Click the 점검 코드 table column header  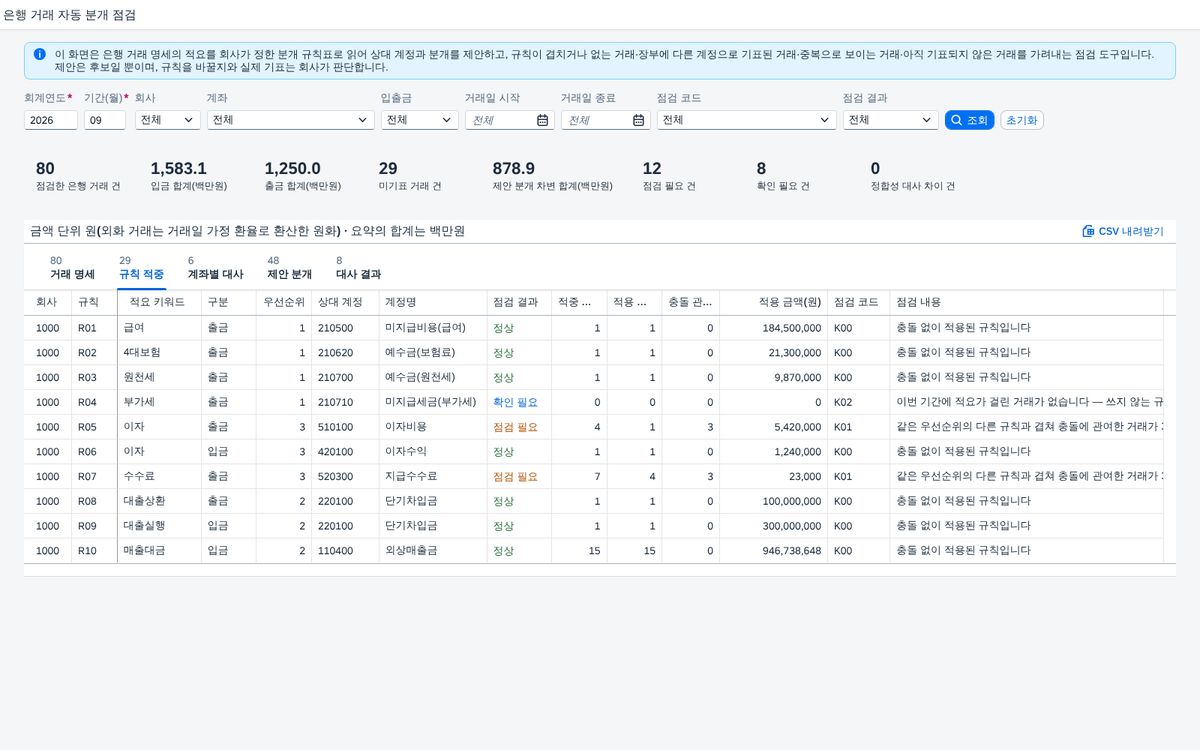pos(859,302)
